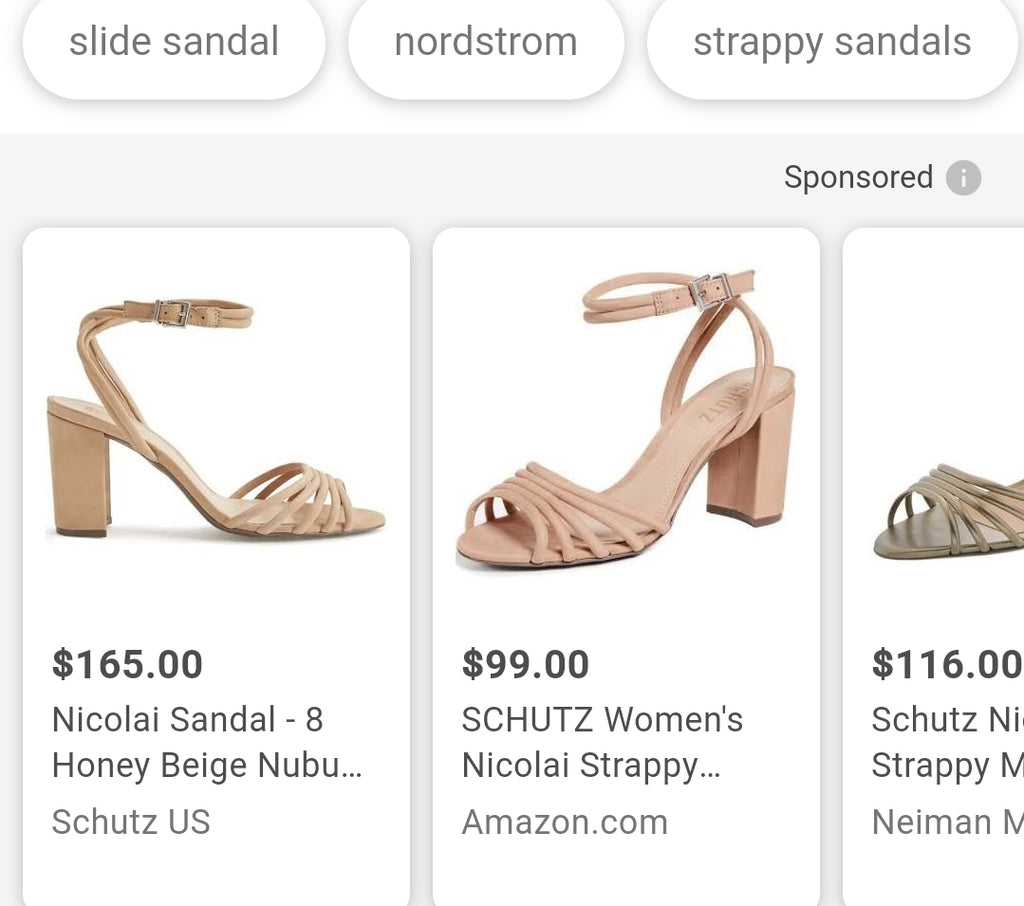View the pink Amazon sandal product photo
This screenshot has width=1024, height=906.
pos(626,420)
